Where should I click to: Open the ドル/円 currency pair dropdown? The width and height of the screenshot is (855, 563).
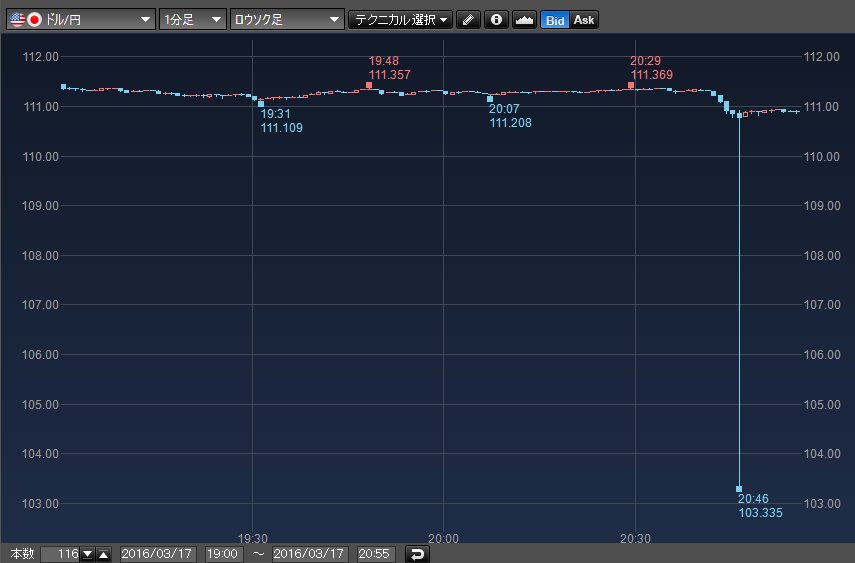[x=81, y=20]
